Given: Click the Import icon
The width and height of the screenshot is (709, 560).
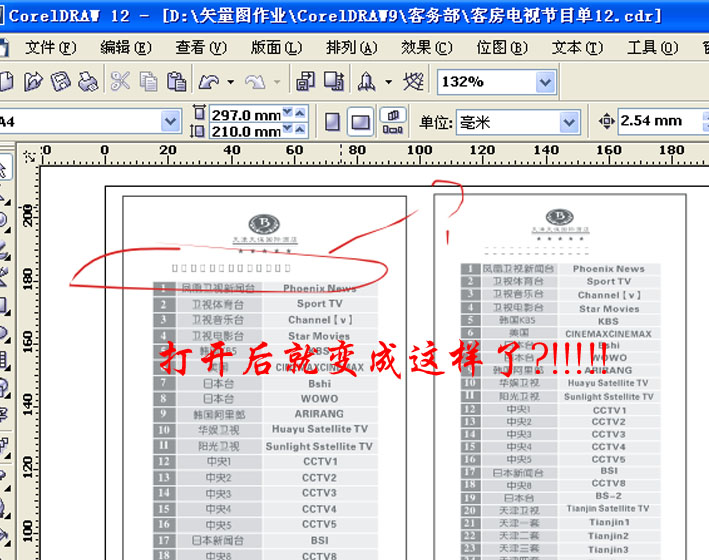Looking at the screenshot, I should [306, 81].
